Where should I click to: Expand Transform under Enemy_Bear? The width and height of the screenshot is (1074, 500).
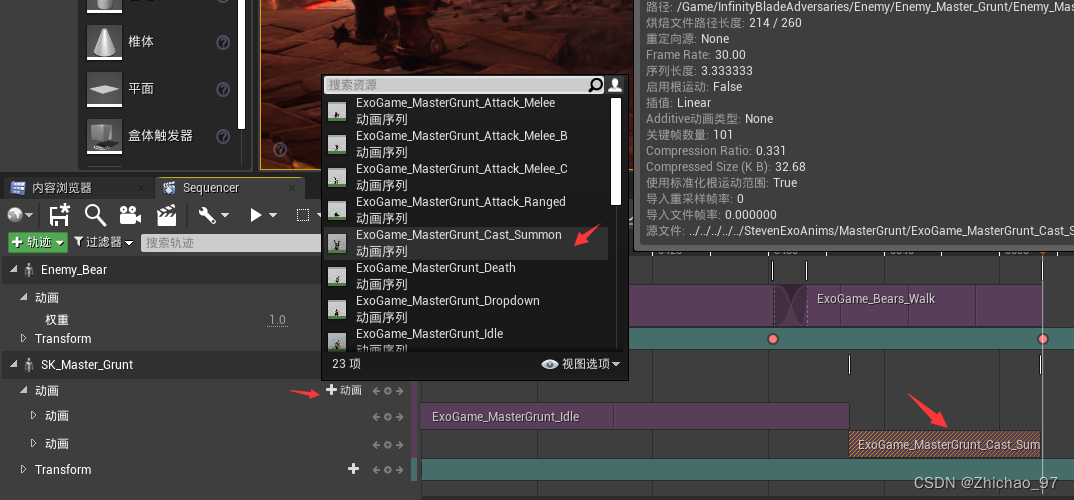point(24,338)
